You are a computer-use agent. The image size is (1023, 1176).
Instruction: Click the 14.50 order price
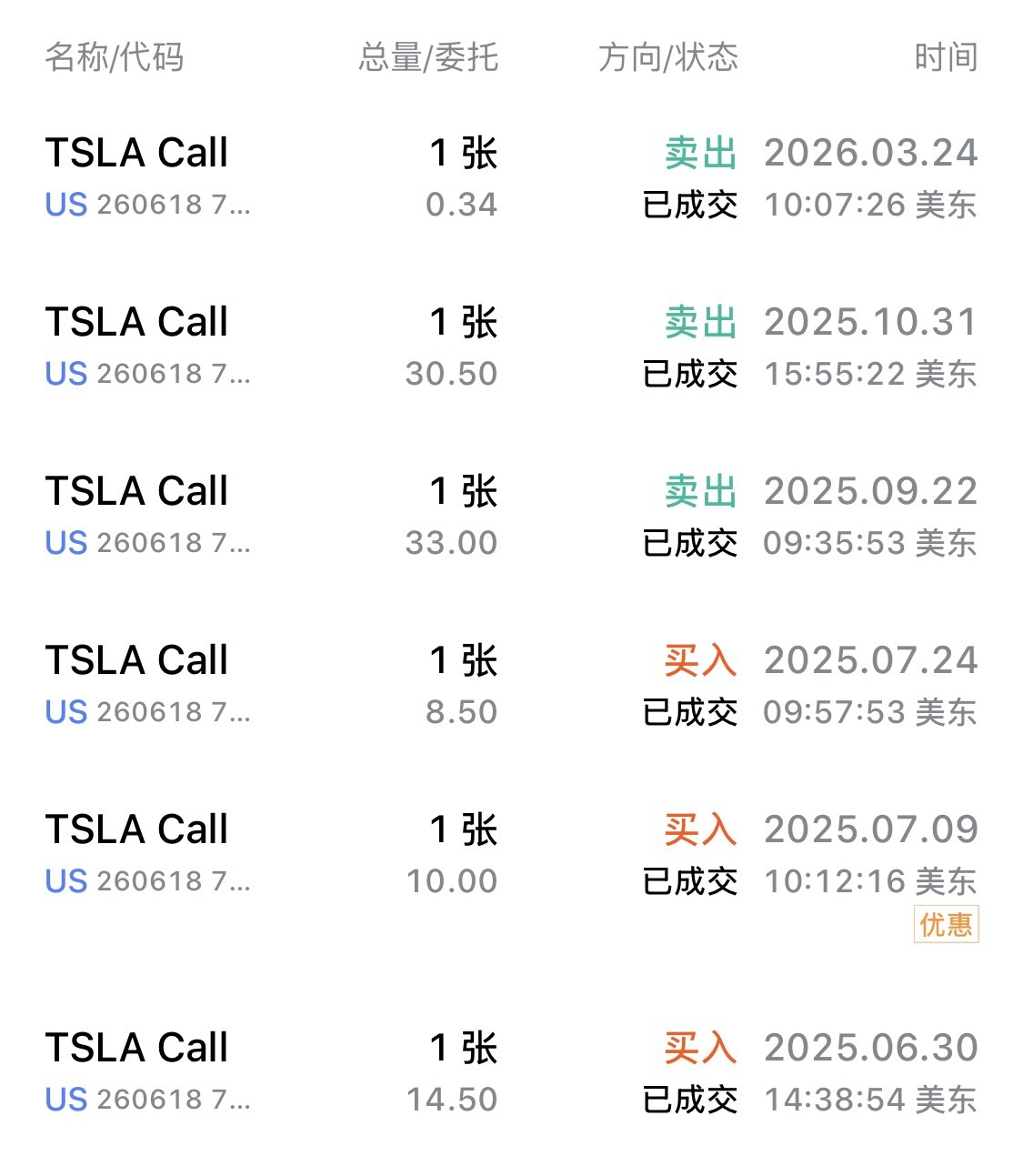pyautogui.click(x=451, y=1100)
